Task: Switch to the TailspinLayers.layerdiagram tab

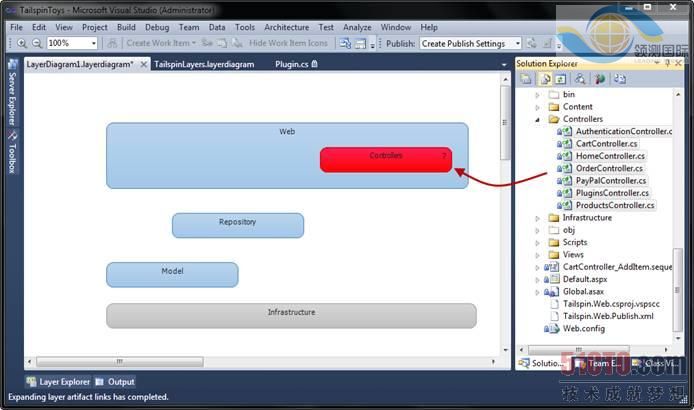Action: 204,64
